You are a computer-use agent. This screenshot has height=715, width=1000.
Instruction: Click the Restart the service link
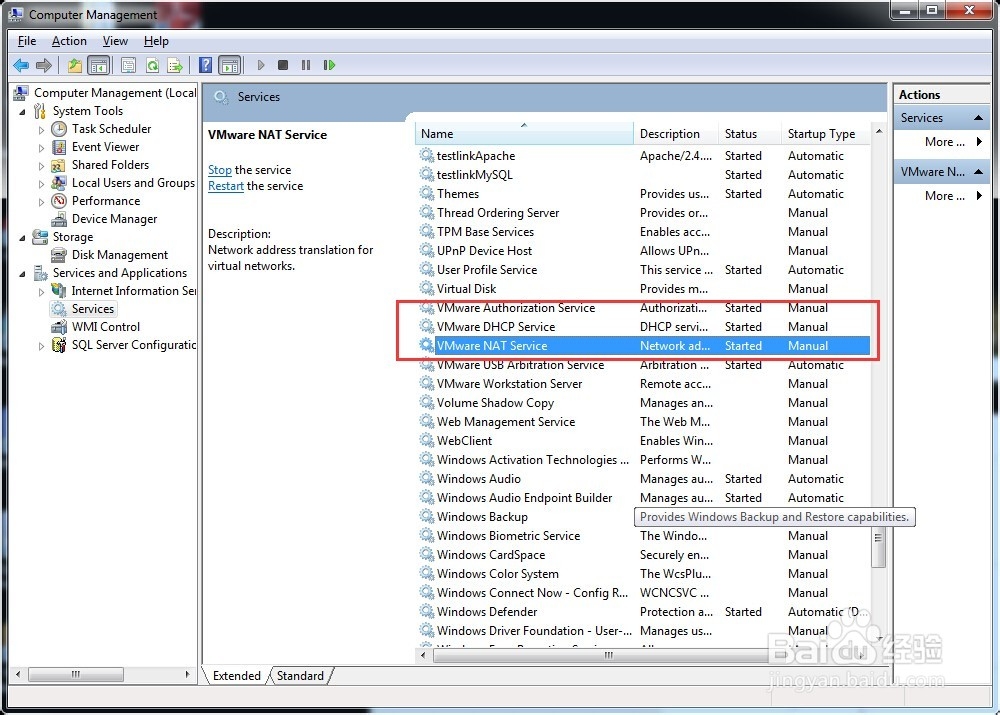(x=226, y=186)
